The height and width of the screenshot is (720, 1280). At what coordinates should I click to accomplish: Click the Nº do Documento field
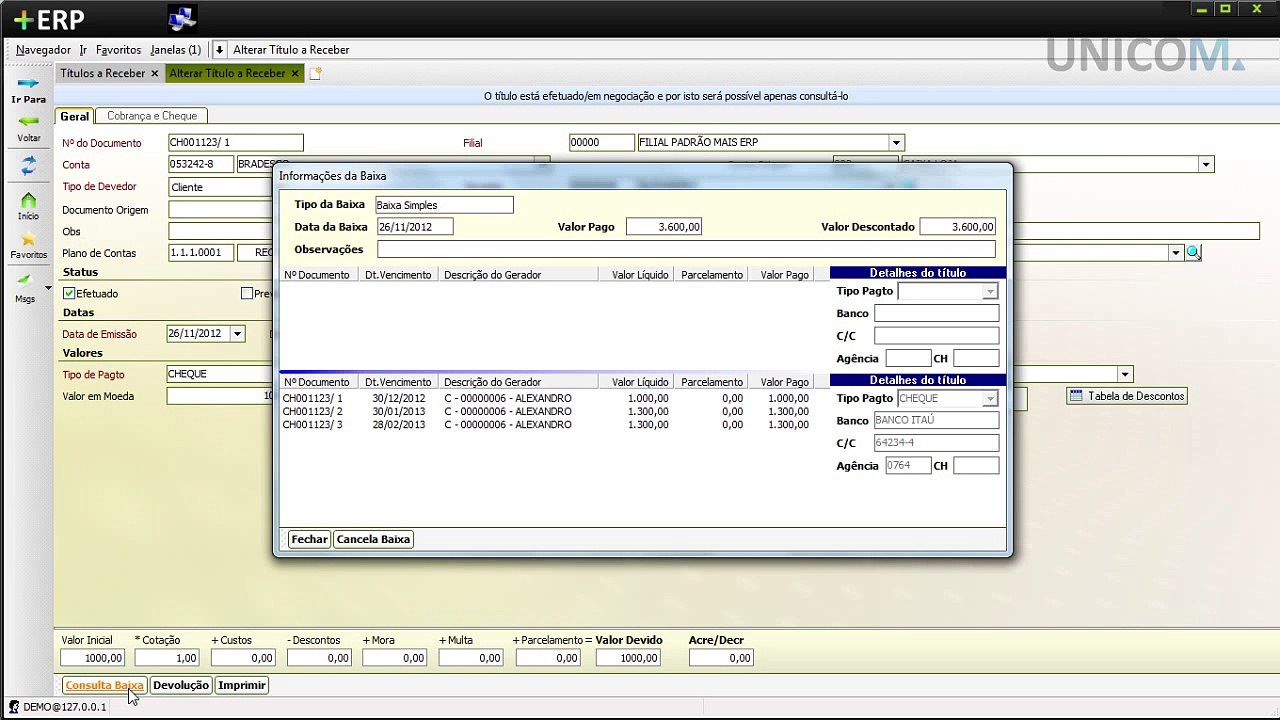235,143
